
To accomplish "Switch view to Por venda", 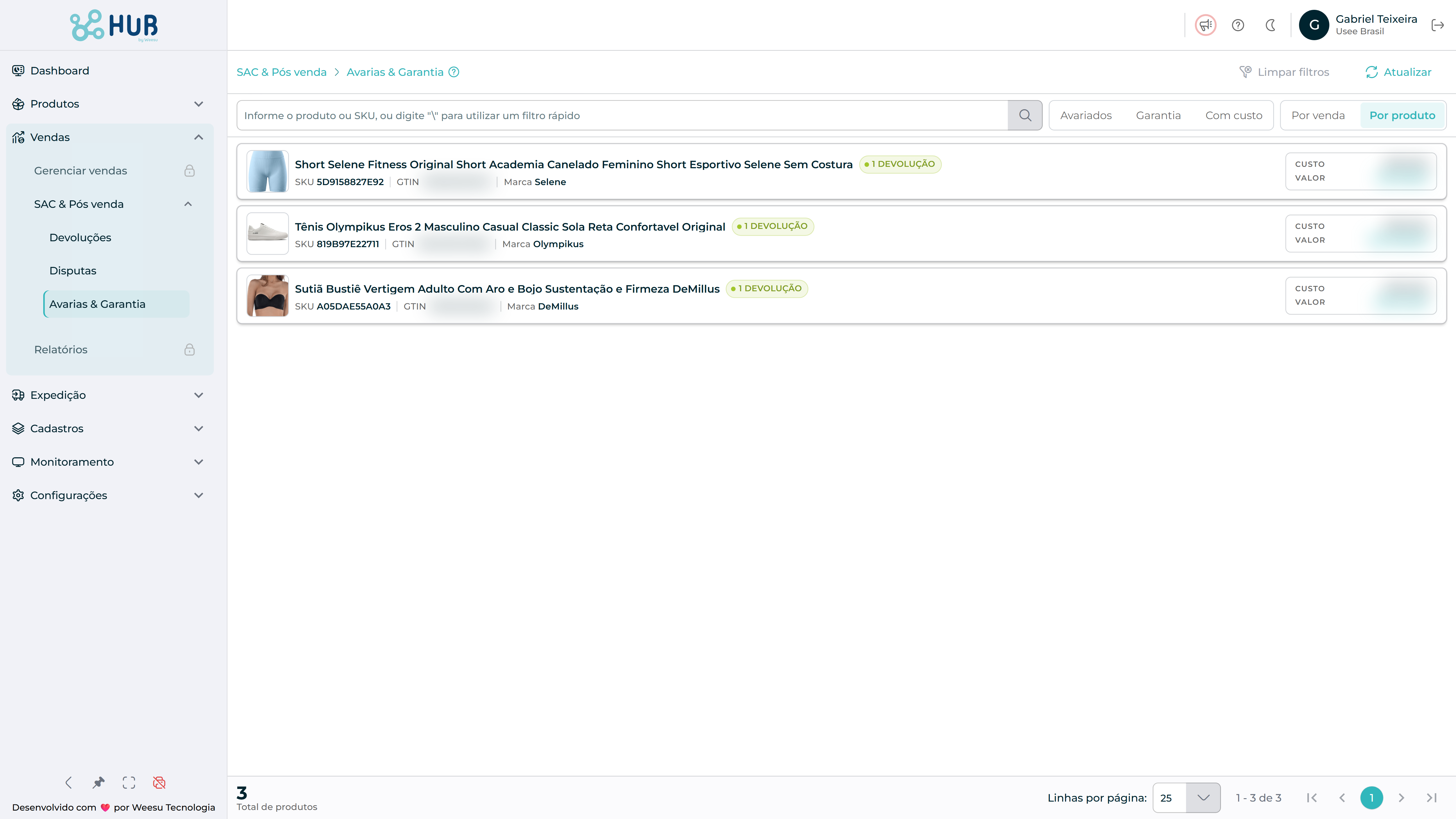I will pyautogui.click(x=1318, y=115).
